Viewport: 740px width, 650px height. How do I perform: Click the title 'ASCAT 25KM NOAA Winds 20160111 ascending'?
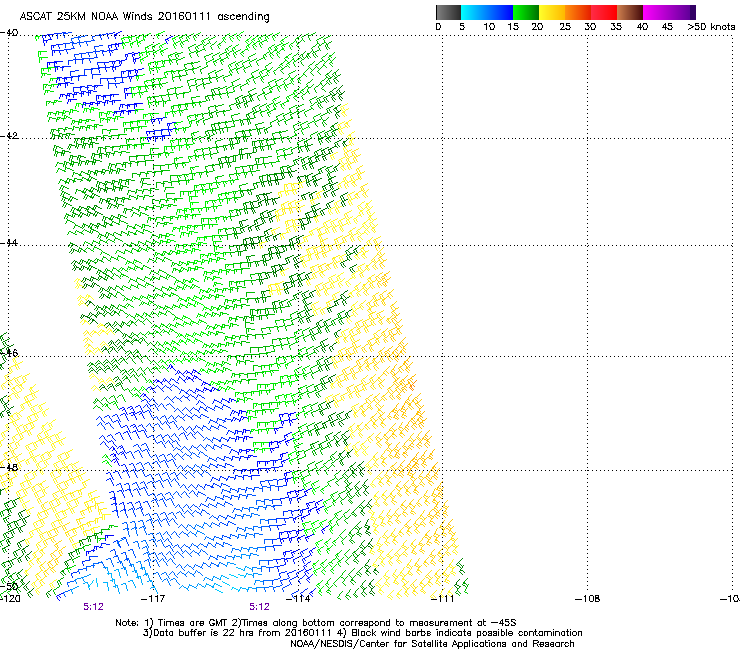point(144,17)
